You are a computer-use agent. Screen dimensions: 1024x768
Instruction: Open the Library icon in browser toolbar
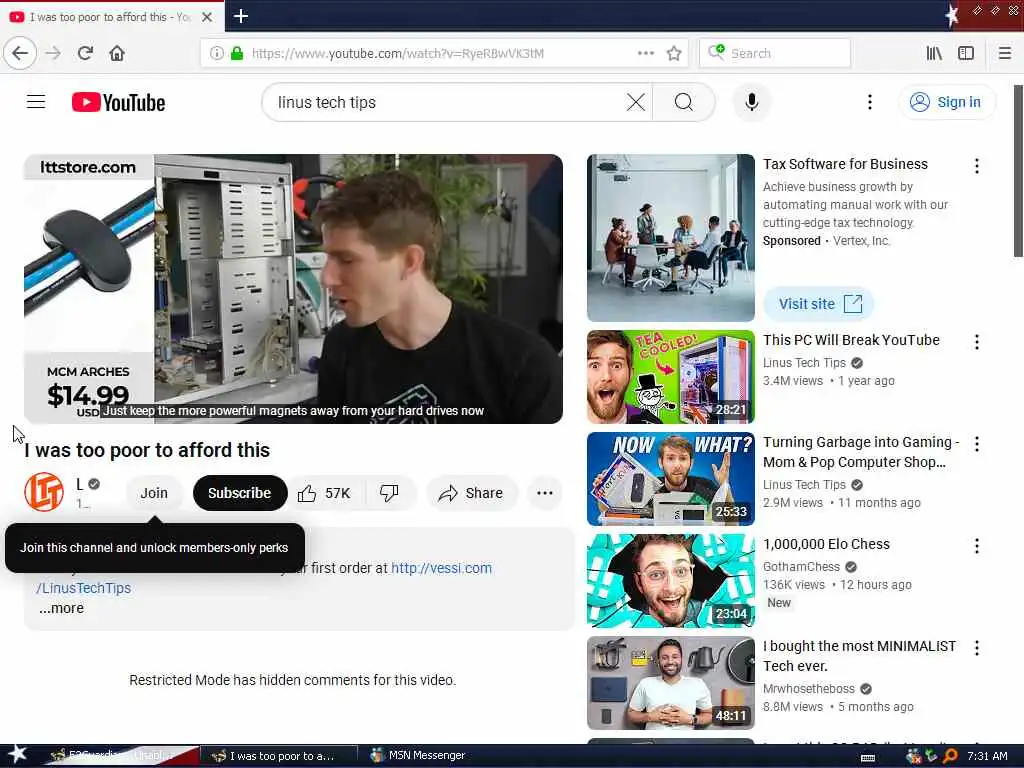[934, 53]
